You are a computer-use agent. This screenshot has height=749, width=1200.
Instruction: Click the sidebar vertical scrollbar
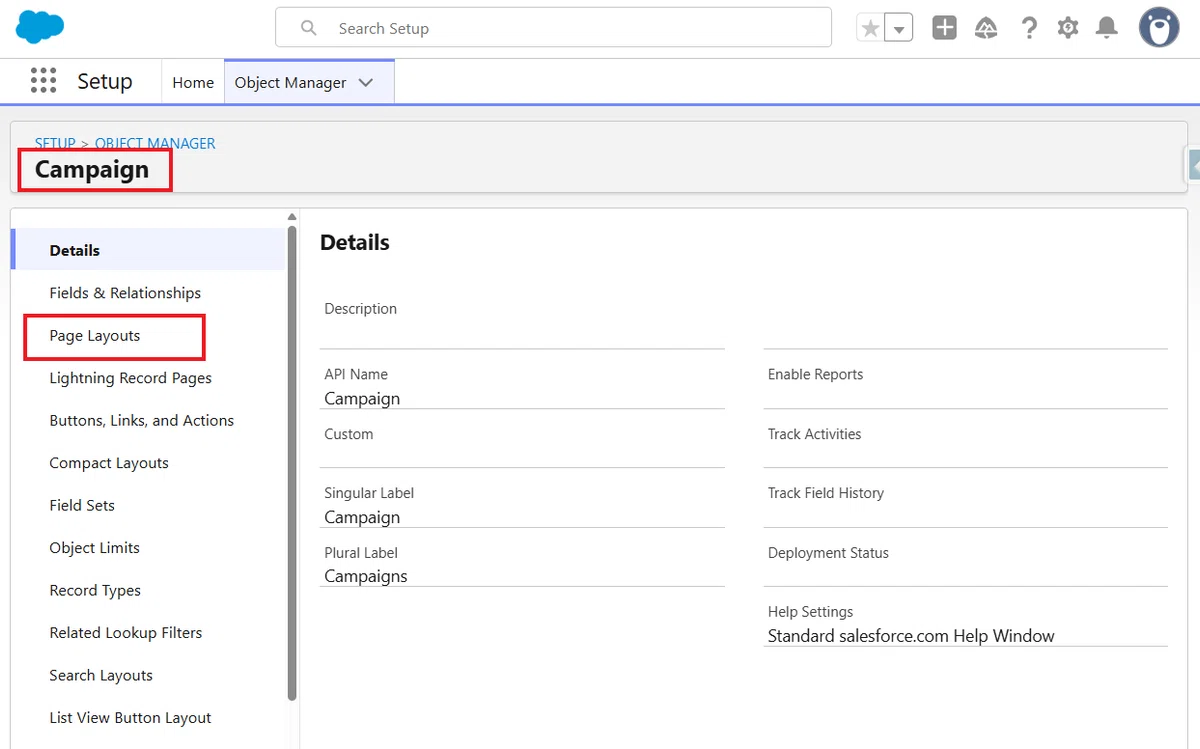tap(292, 462)
